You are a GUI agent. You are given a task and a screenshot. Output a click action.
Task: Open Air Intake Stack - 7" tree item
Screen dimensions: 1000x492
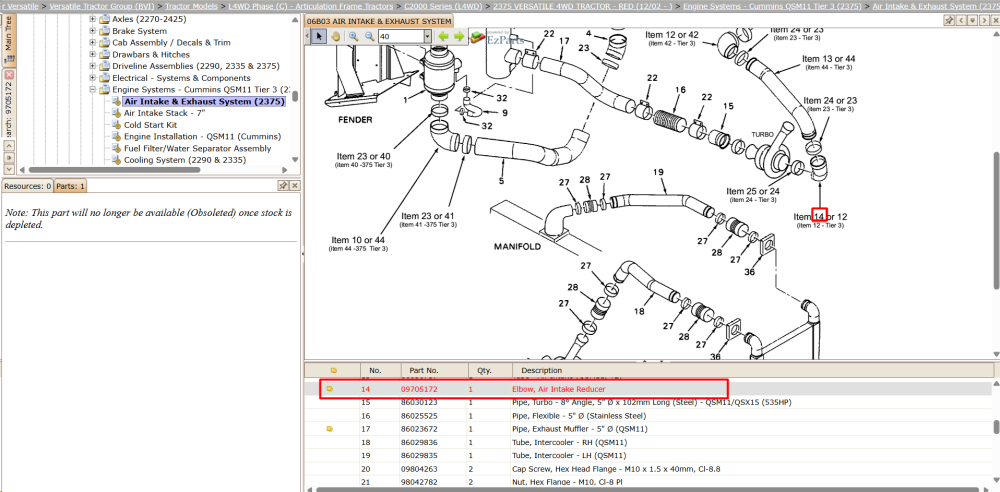[165, 113]
